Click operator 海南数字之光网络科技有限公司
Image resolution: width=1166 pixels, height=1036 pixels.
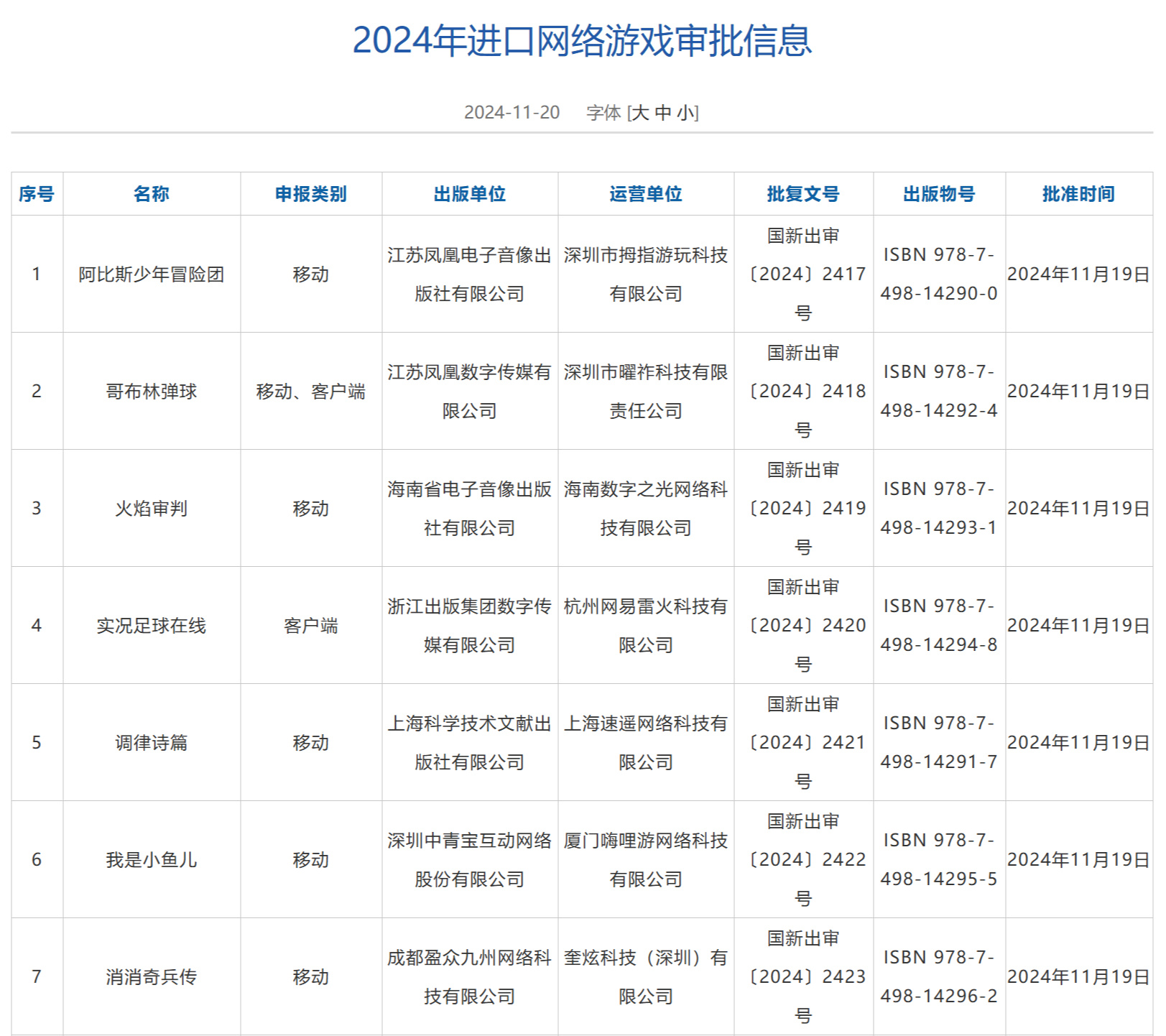pos(646,509)
